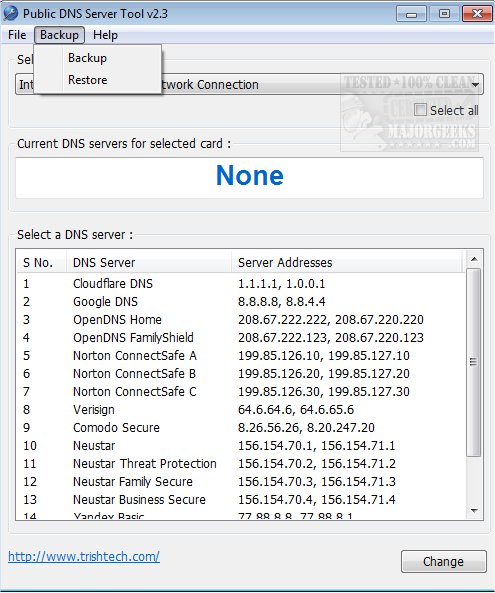Open the trishtech.com link

(x=84, y=556)
